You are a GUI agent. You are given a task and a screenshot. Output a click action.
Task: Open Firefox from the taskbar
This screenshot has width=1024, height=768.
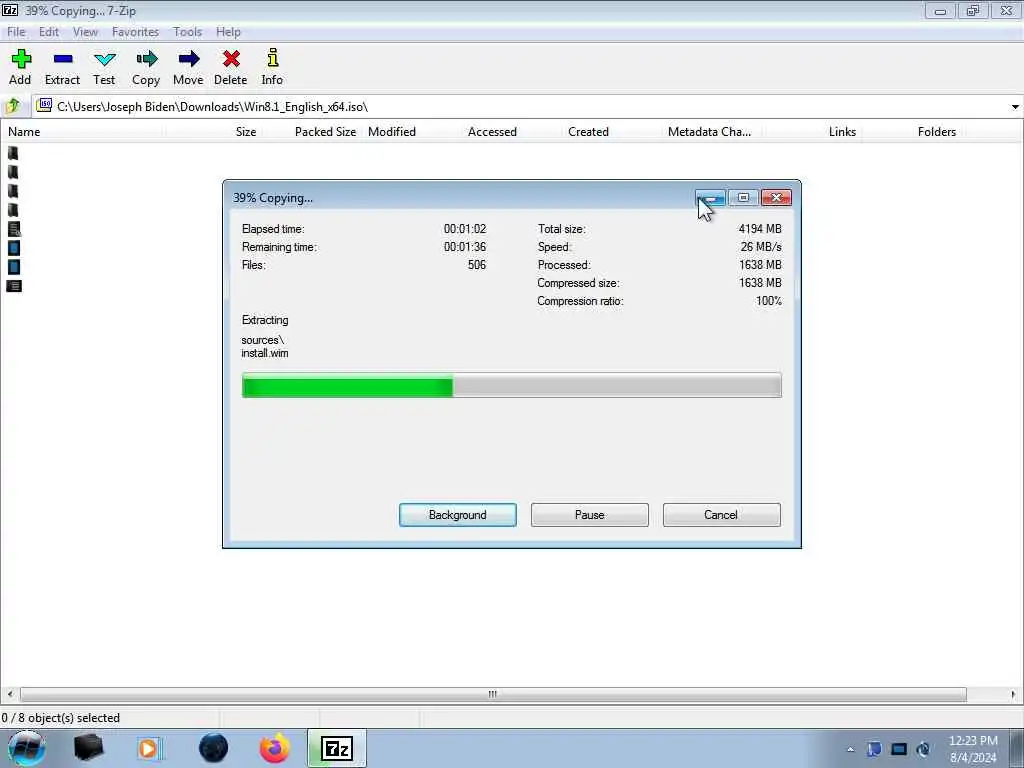[x=274, y=748]
